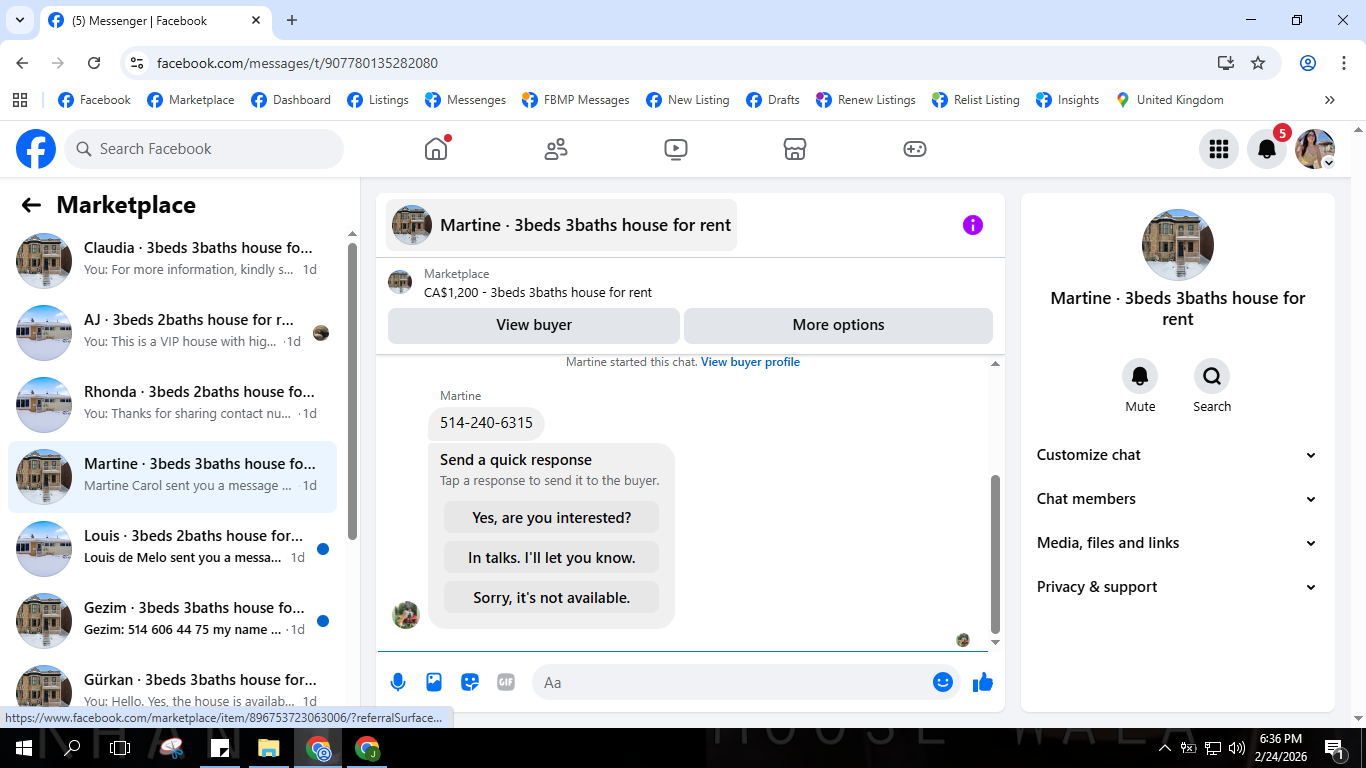Open the Gaming controller icon

tap(915, 149)
